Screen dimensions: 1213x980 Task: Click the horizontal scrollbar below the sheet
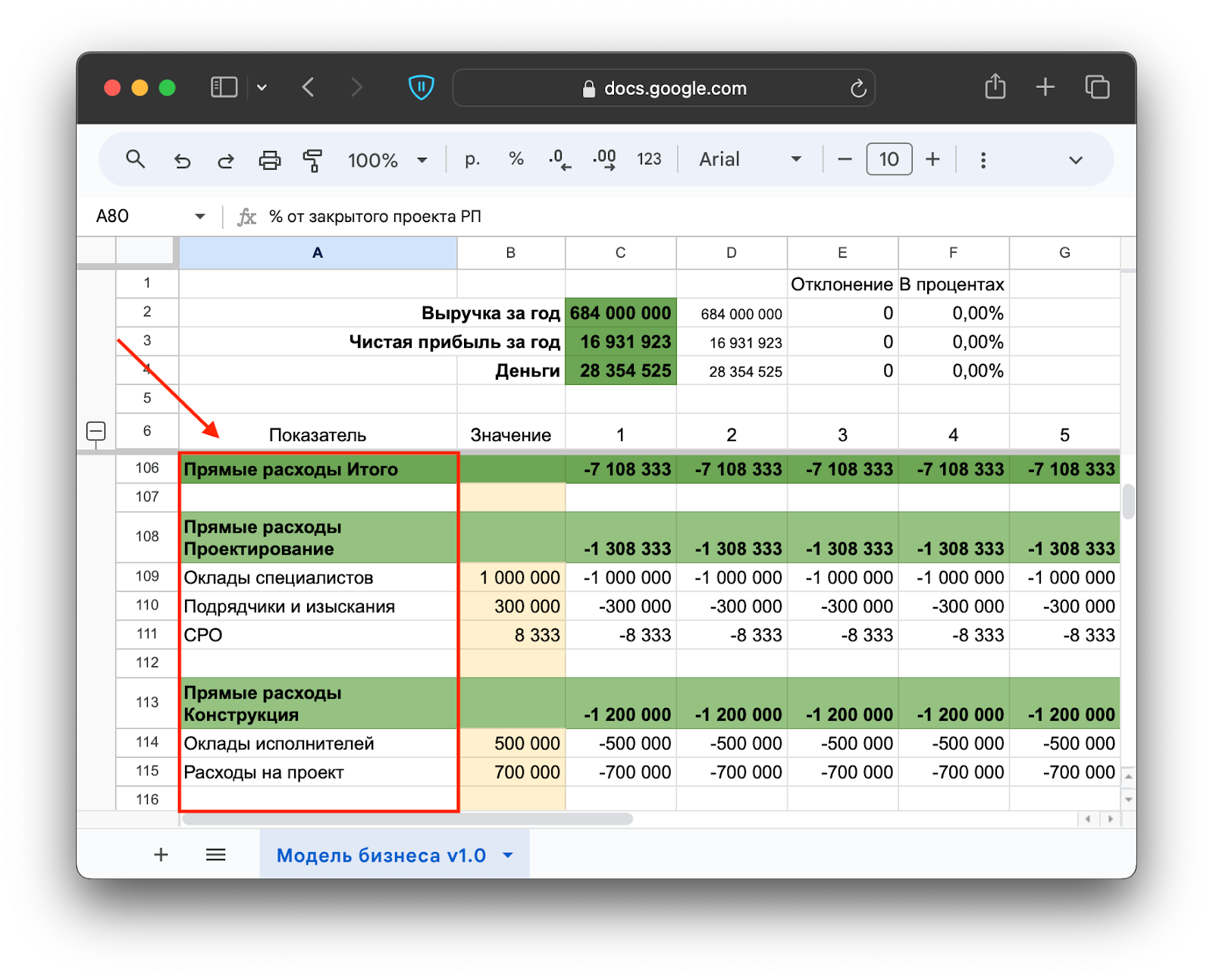pos(407,819)
